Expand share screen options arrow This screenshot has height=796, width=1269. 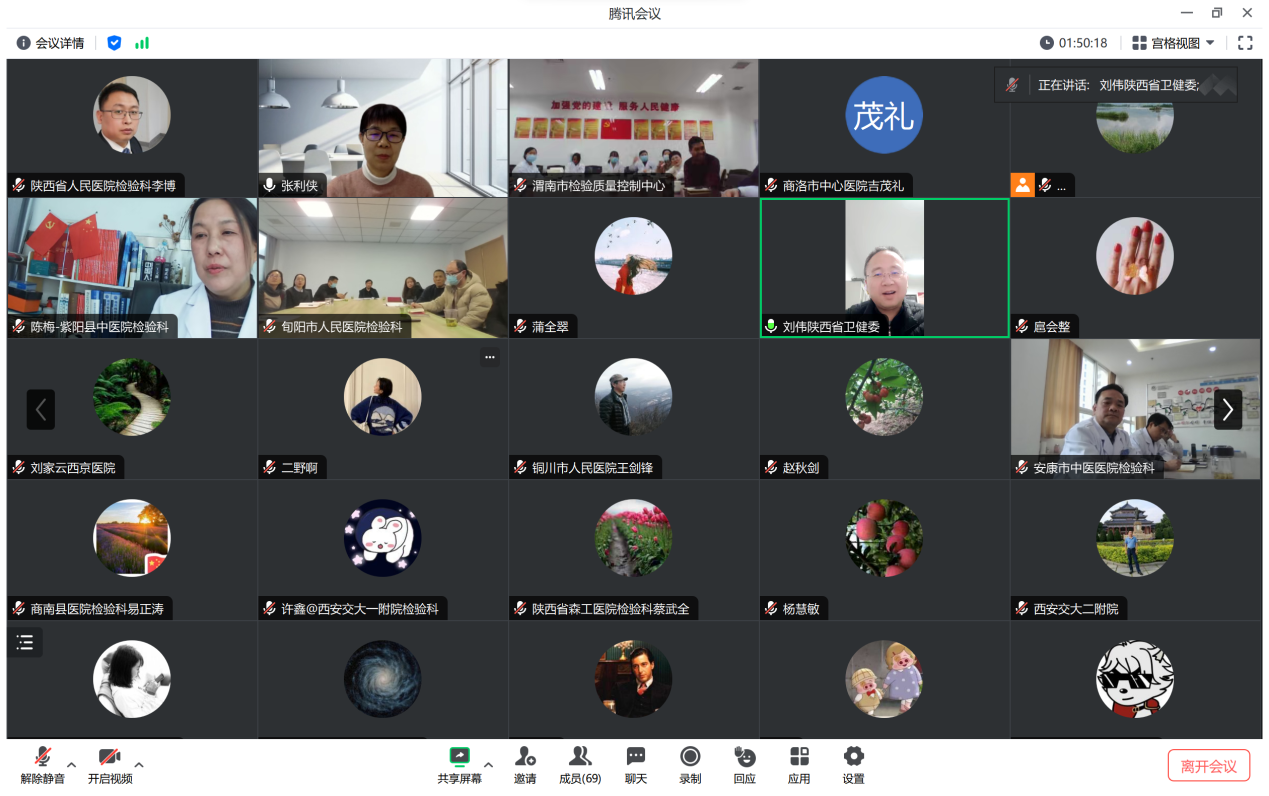tap(488, 765)
